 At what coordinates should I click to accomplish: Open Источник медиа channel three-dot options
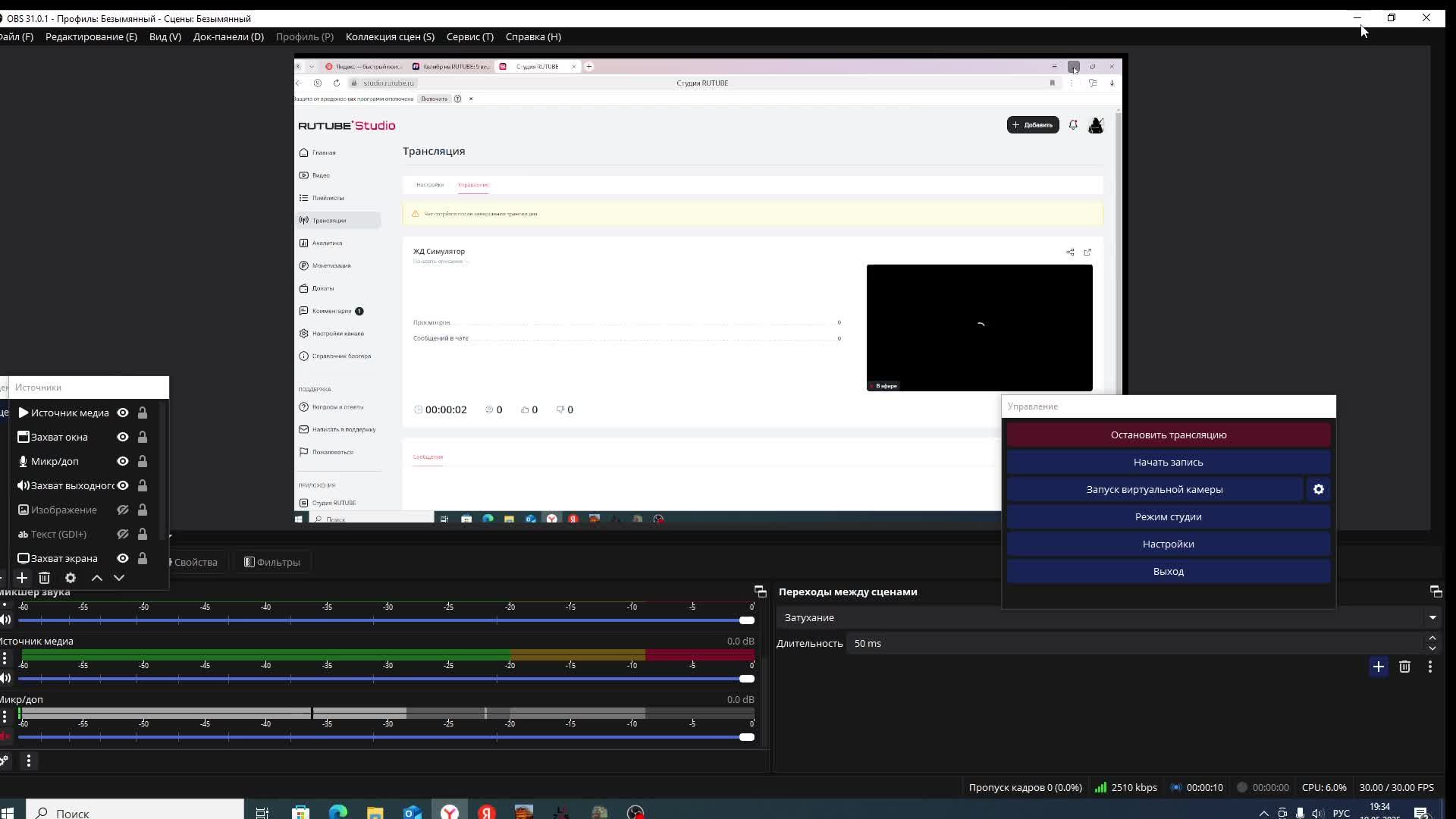click(x=5, y=658)
